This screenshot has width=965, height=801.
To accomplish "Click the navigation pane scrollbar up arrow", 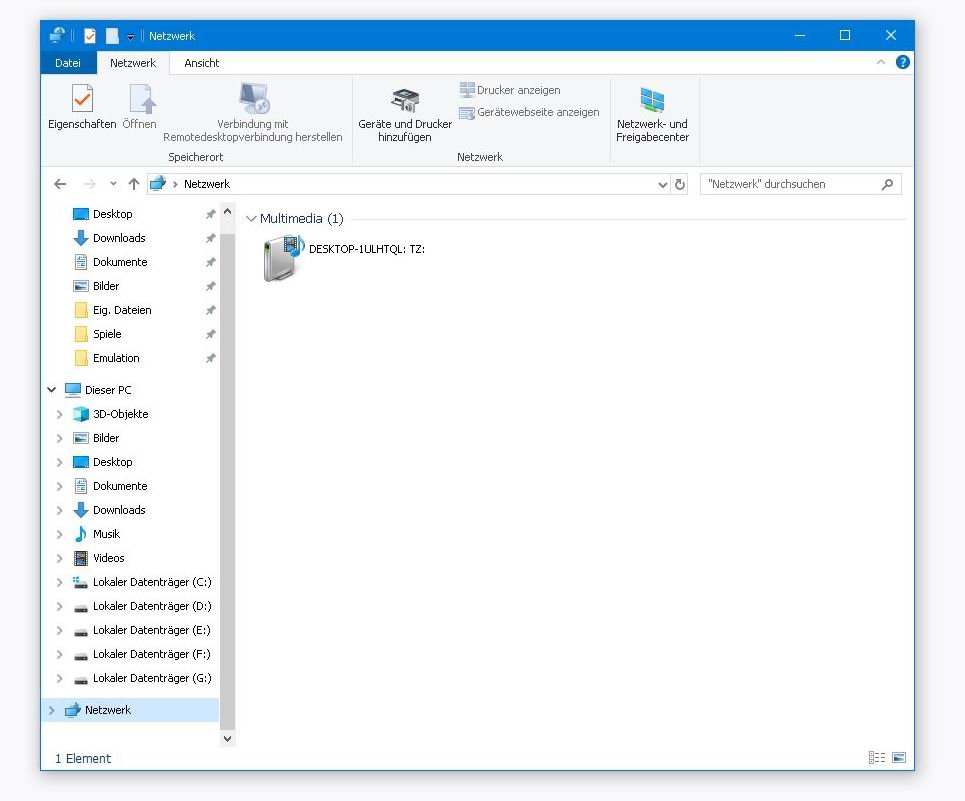I will tap(227, 211).
